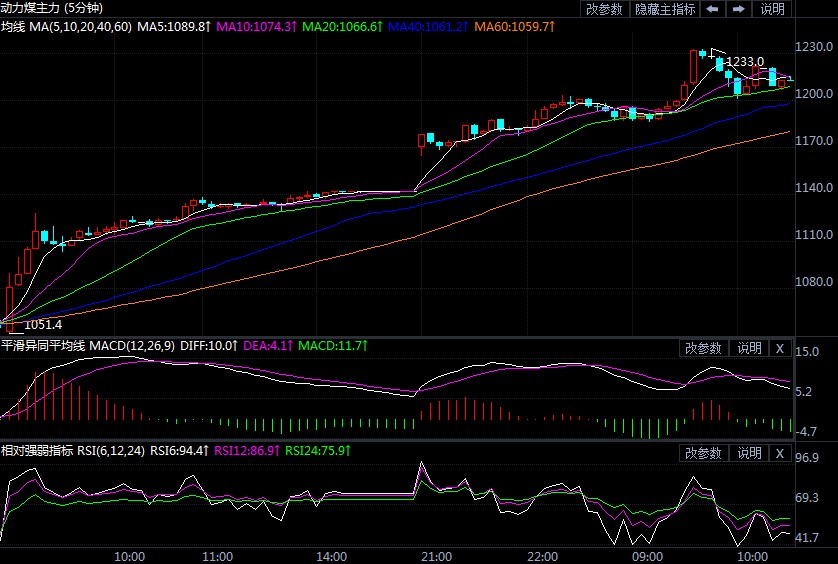Screen dimensions: 838x564
Task: Click the left arrow button in top toolbar
Action: coord(712,9)
